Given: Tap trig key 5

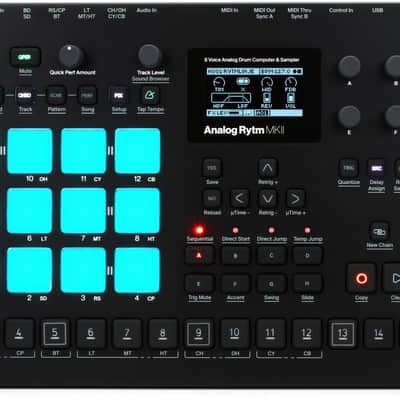Looking at the screenshot, I should 55,333.
